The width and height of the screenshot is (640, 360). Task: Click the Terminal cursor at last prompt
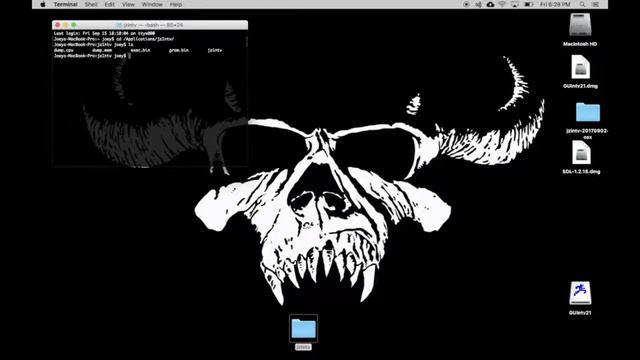[130, 56]
